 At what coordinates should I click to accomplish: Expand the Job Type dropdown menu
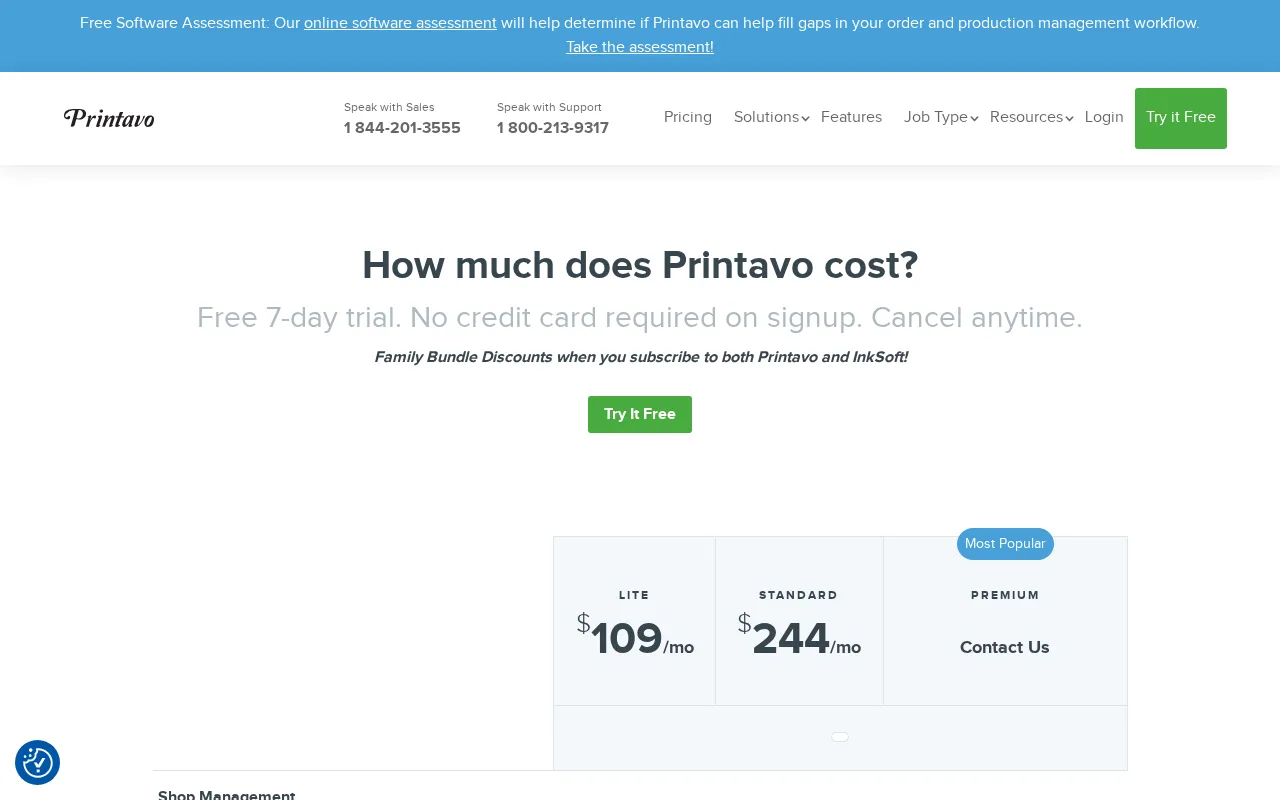point(941,117)
